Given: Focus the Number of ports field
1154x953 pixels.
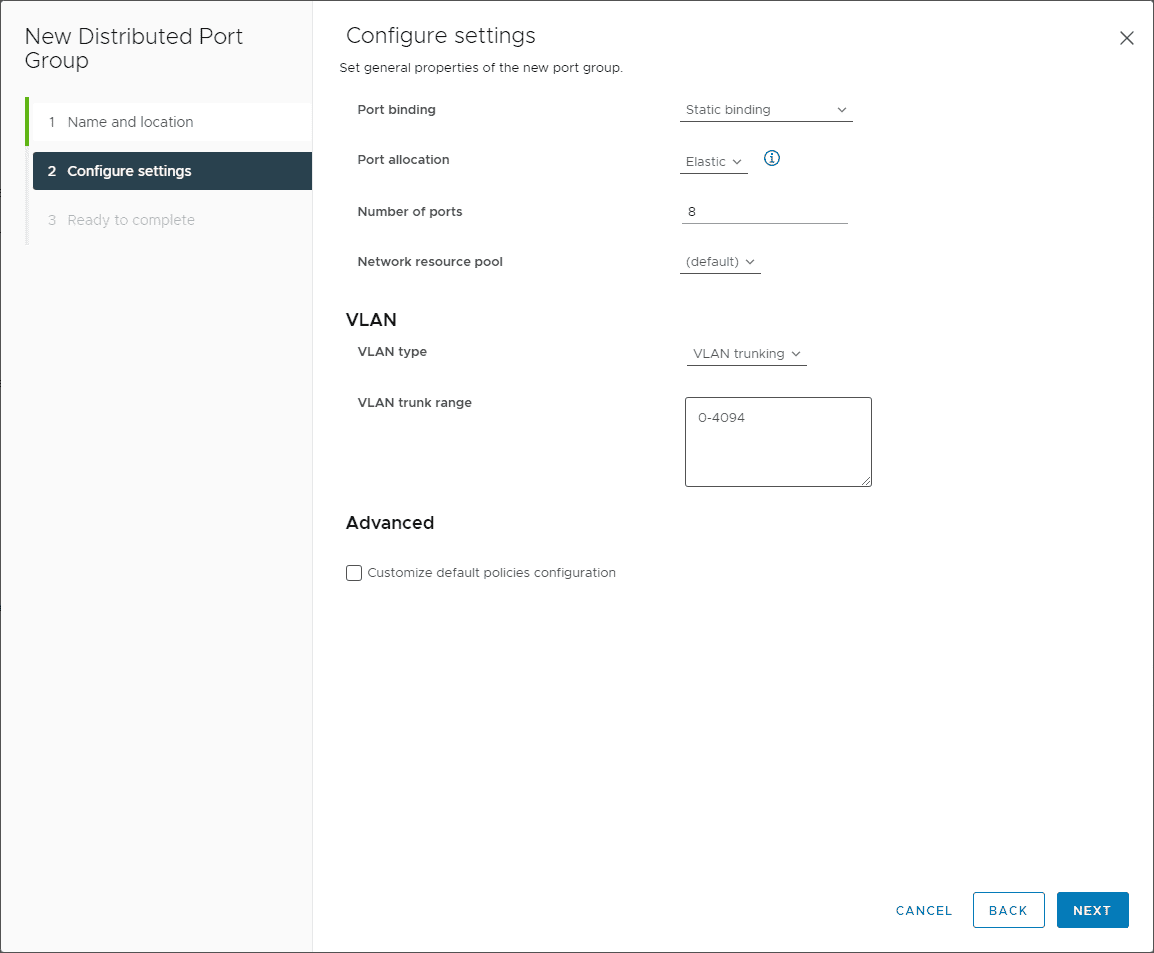Looking at the screenshot, I should pos(764,212).
